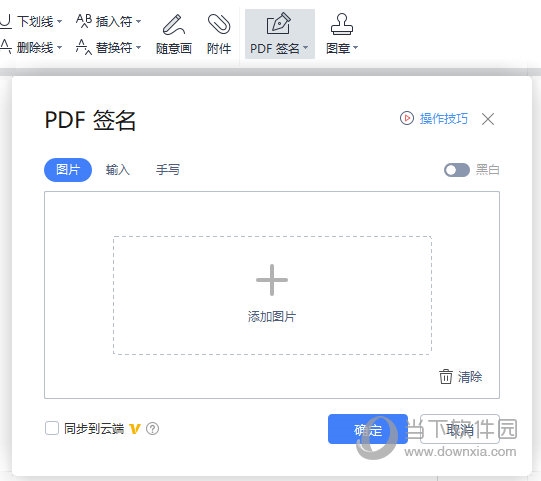Open the 操作技巧 tips link
Image resolution: width=541 pixels, height=481 pixels.
(x=444, y=119)
